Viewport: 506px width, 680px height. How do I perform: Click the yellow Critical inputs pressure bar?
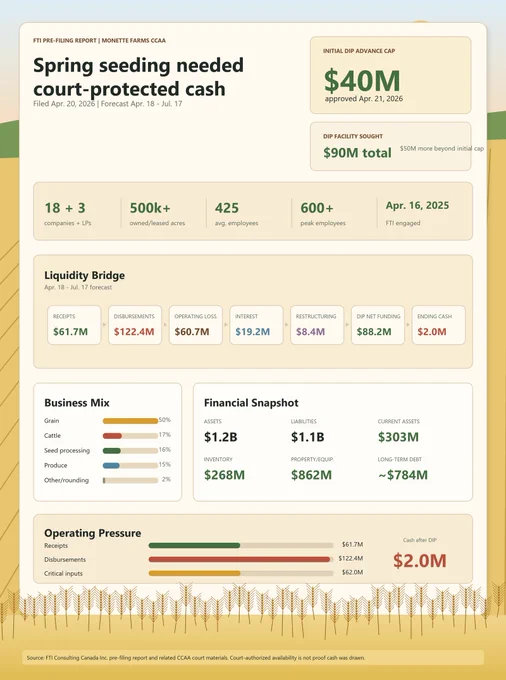coord(194,573)
